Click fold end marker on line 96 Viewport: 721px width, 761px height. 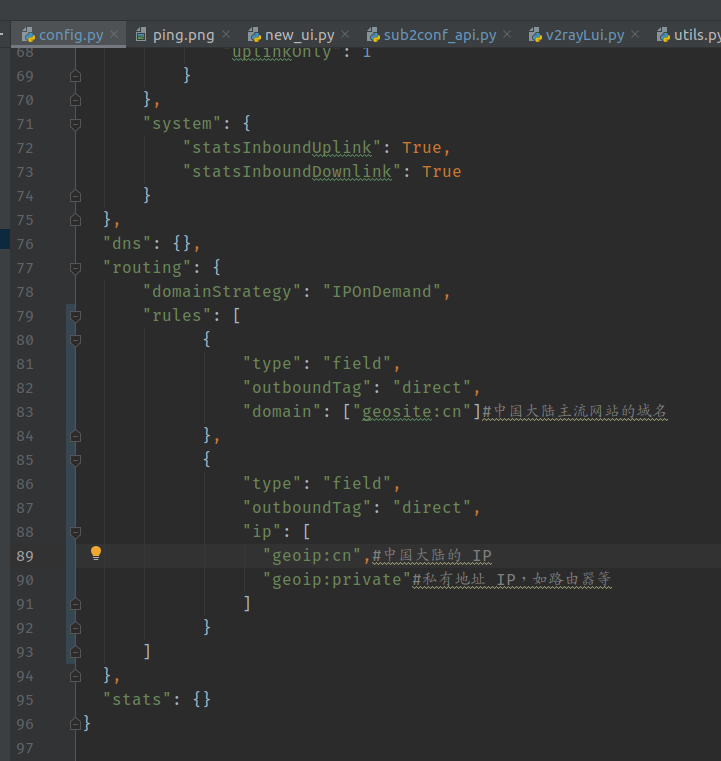click(75, 724)
